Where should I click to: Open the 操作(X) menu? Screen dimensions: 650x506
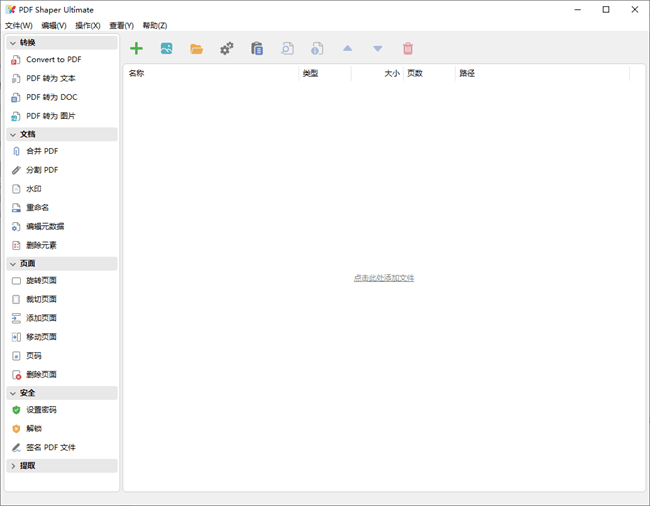pos(88,25)
